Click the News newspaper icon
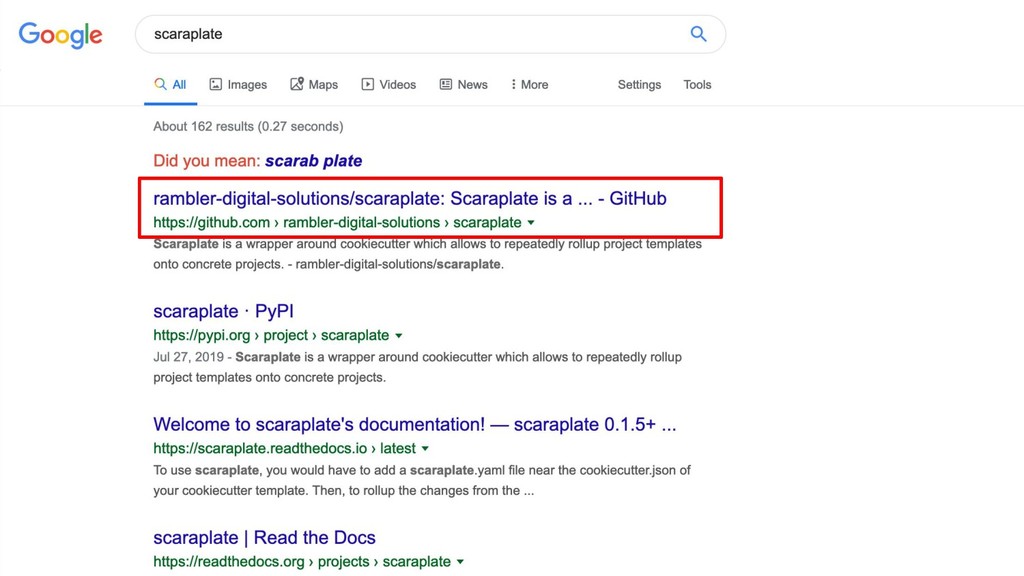Screen dimensions: 1024x576 pyautogui.click(x=445, y=84)
